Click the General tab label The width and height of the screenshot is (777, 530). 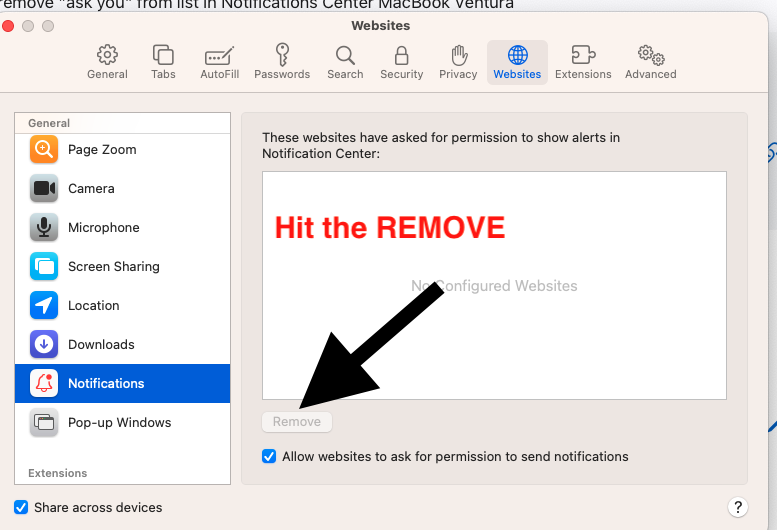(107, 74)
